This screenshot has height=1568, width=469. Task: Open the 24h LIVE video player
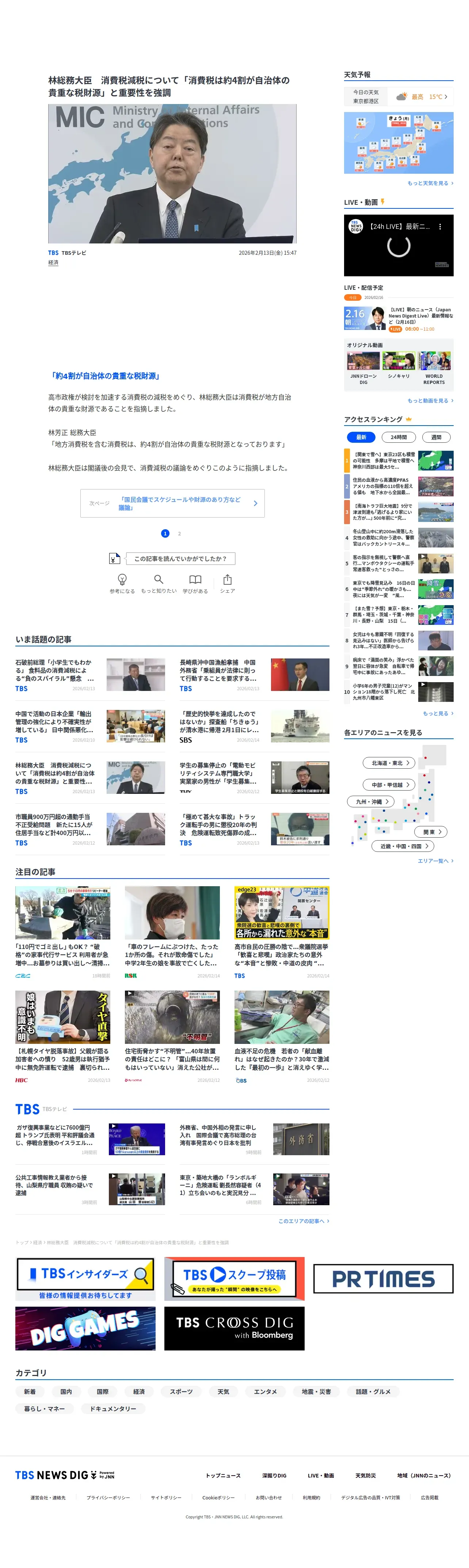click(x=399, y=245)
